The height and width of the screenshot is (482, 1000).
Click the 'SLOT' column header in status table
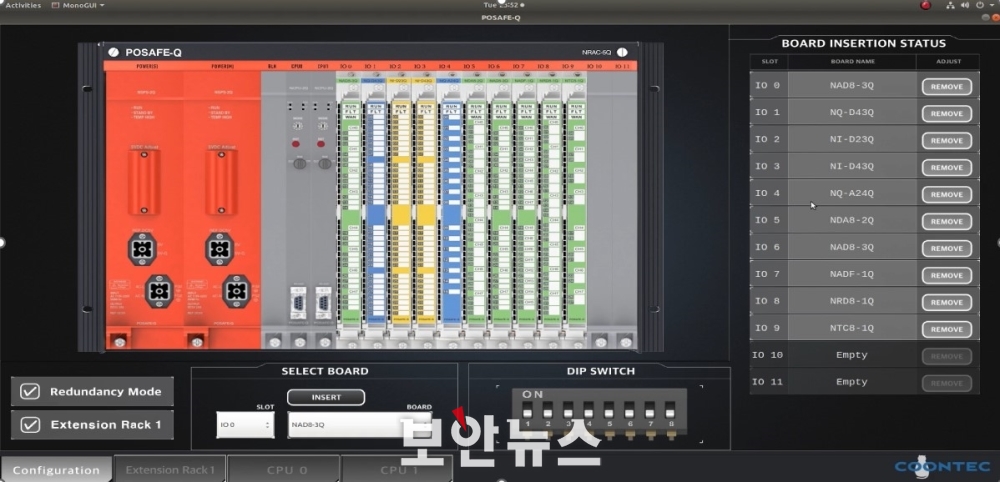pyautogui.click(x=769, y=62)
